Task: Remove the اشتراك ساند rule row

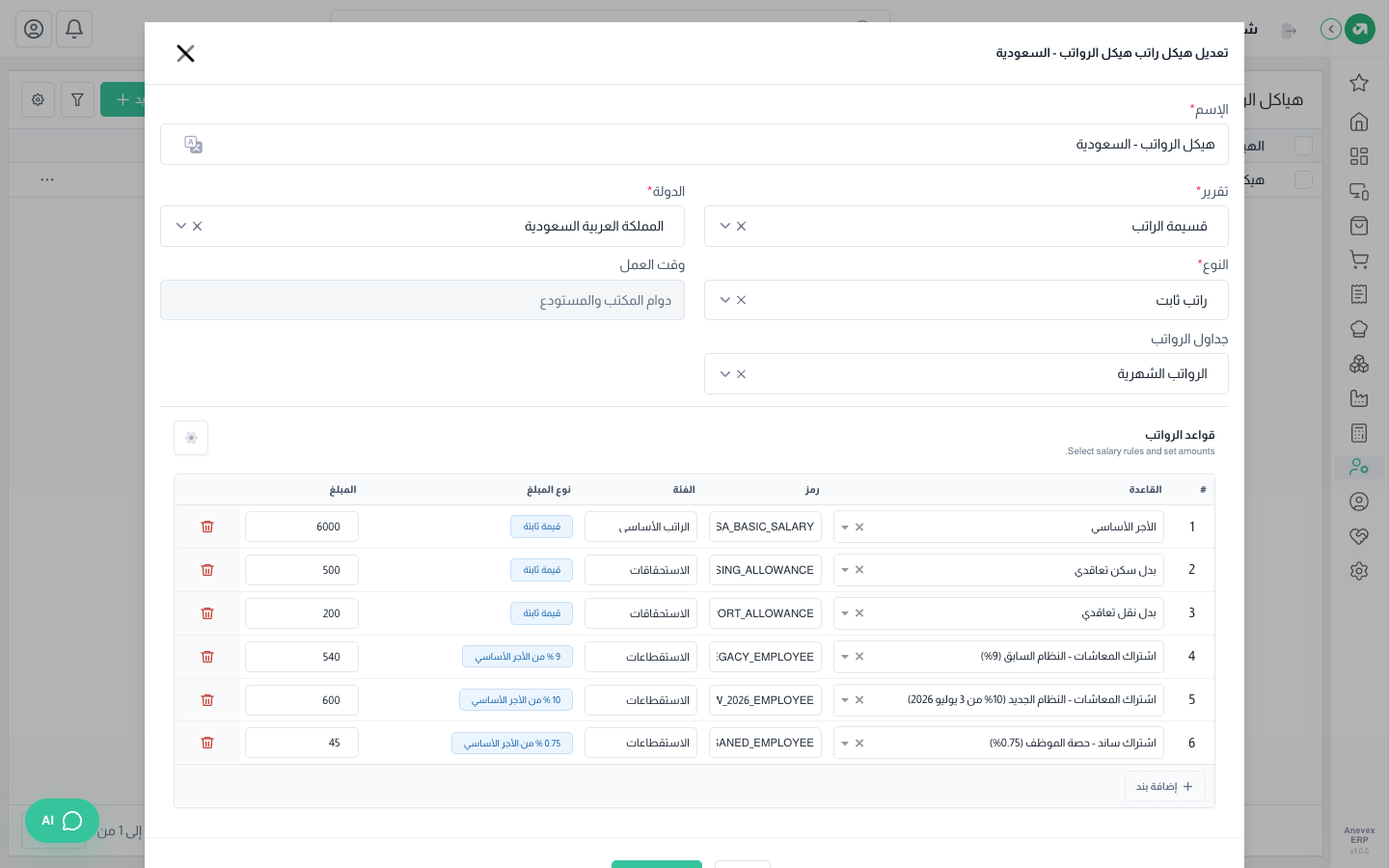Action: click(207, 743)
